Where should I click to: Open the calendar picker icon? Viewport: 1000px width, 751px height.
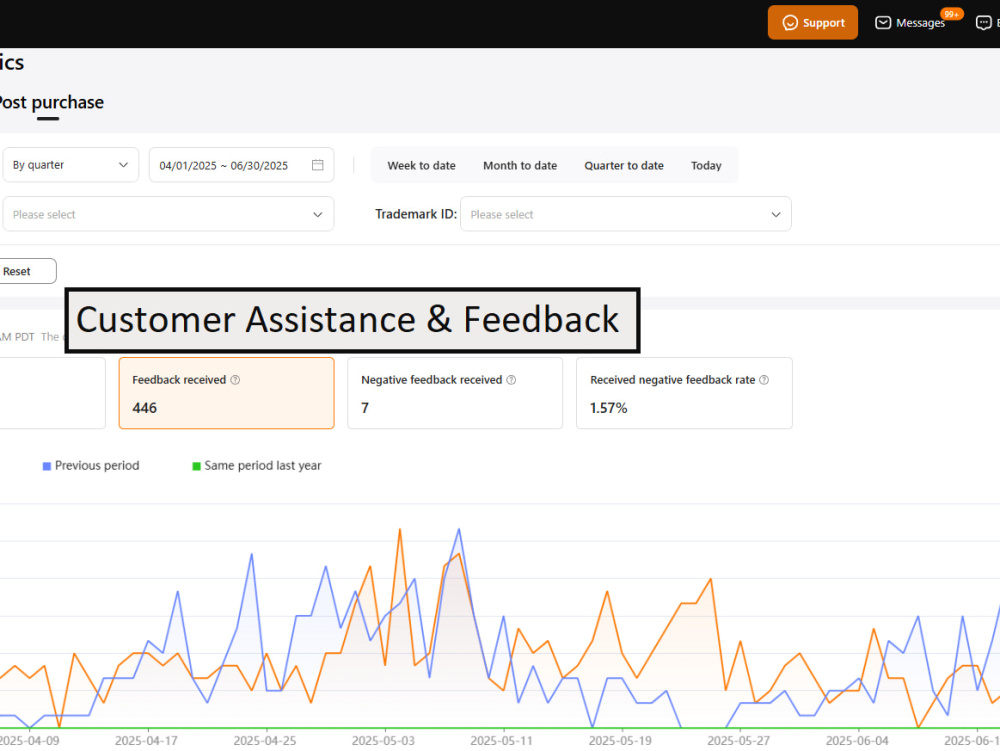click(x=318, y=165)
